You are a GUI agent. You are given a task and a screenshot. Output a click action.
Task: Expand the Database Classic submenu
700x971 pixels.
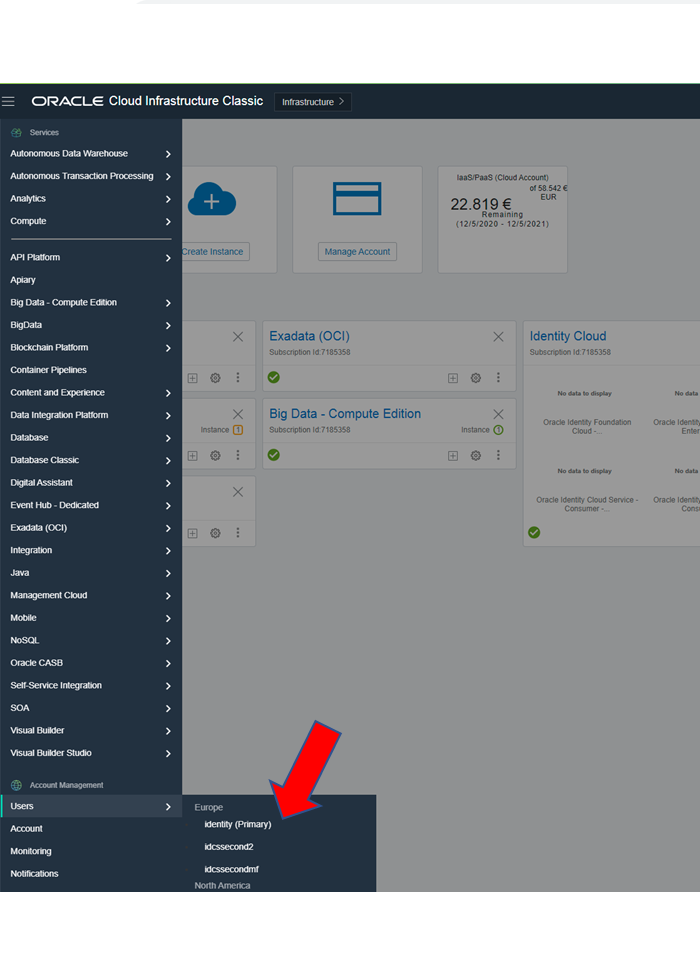[x=168, y=460]
